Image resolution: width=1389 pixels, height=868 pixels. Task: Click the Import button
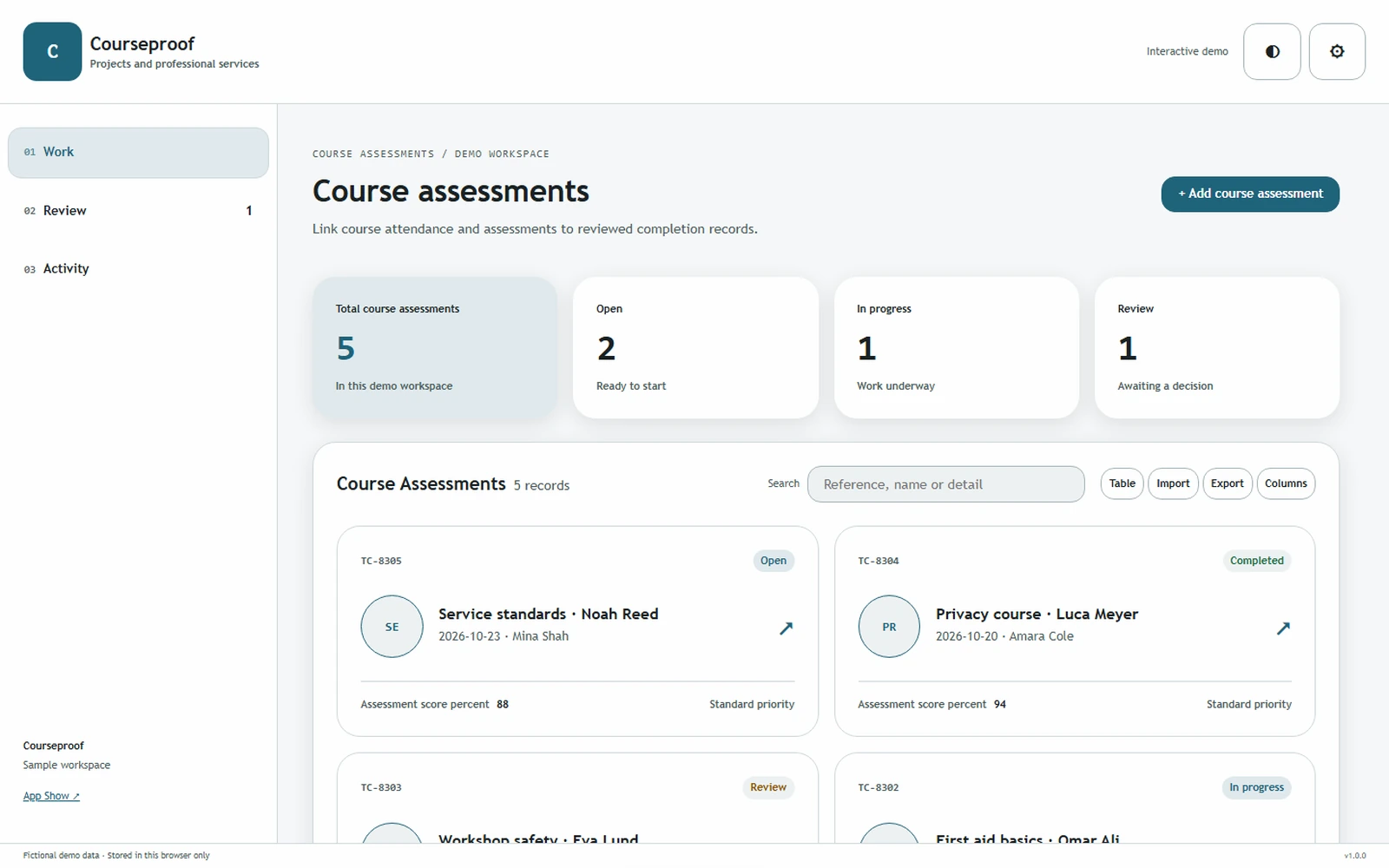tap(1173, 483)
